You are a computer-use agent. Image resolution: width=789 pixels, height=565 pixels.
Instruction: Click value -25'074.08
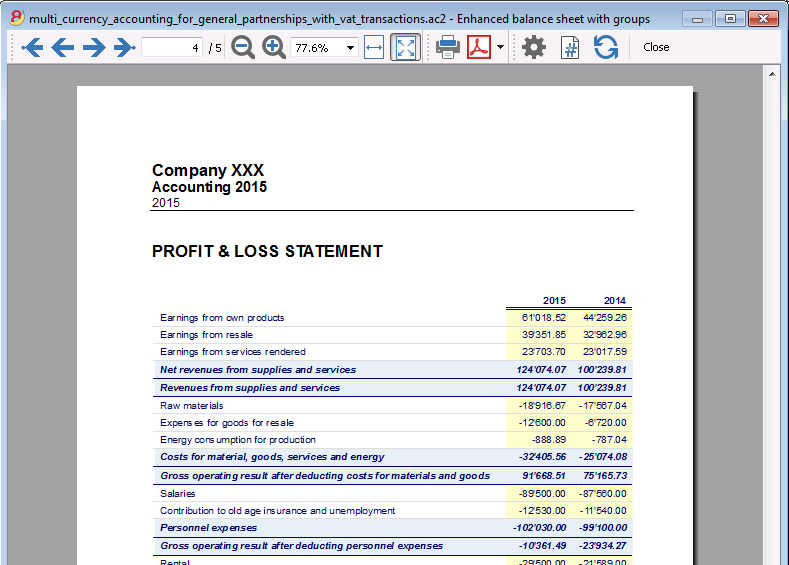(603, 457)
